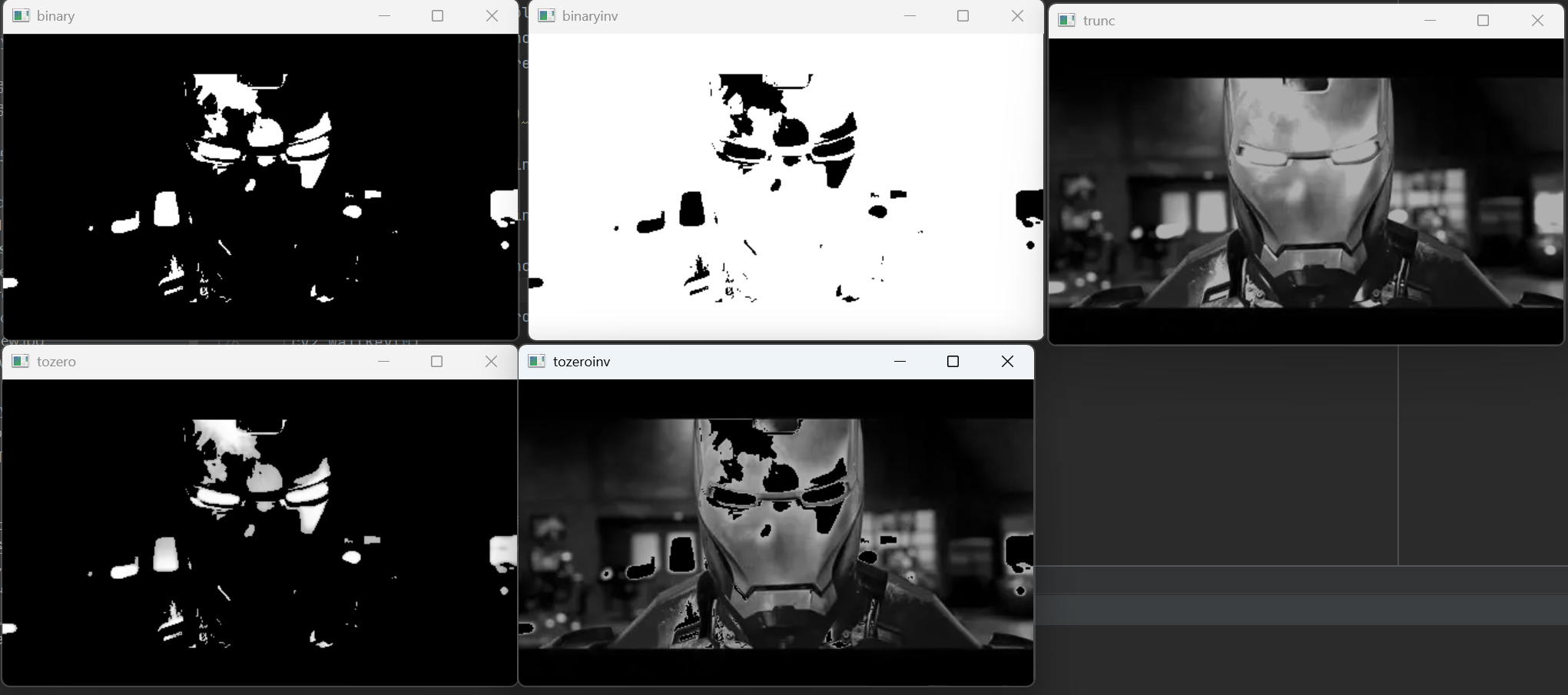Select the 'binaryinv' title text
Screen dimensions: 1568x695
[x=590, y=16]
